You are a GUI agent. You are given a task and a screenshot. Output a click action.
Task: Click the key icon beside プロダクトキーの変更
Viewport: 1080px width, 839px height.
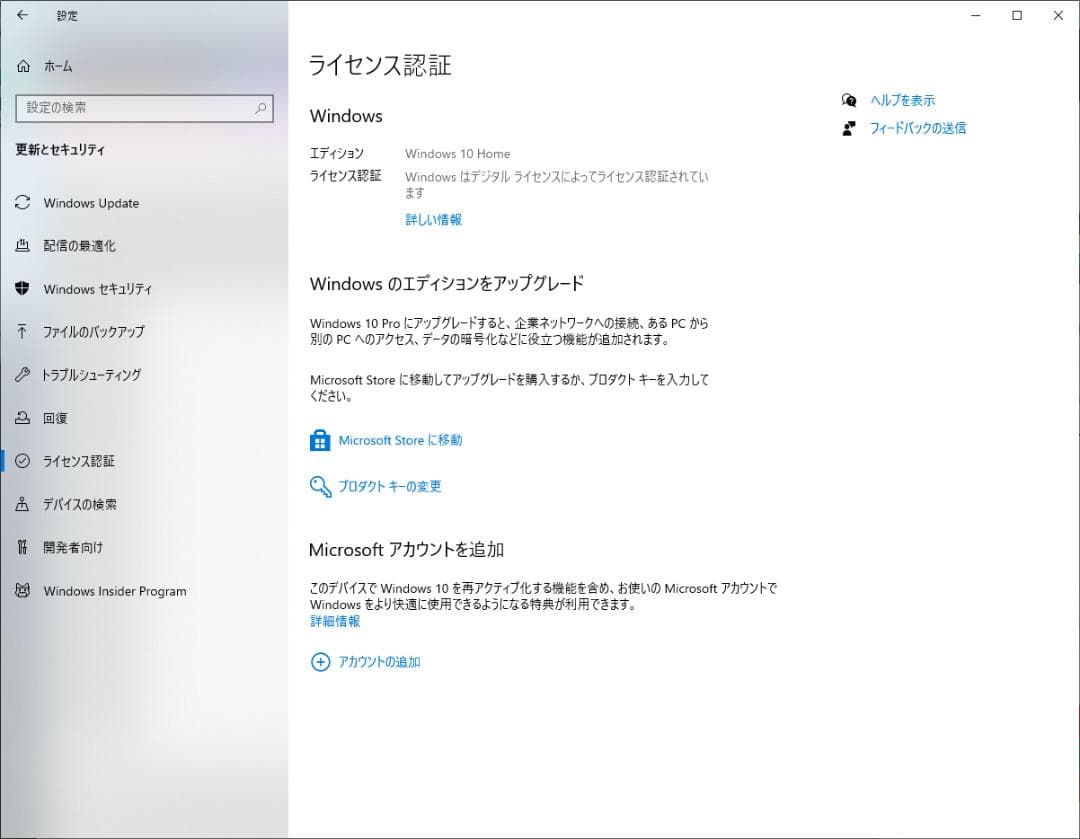point(320,487)
